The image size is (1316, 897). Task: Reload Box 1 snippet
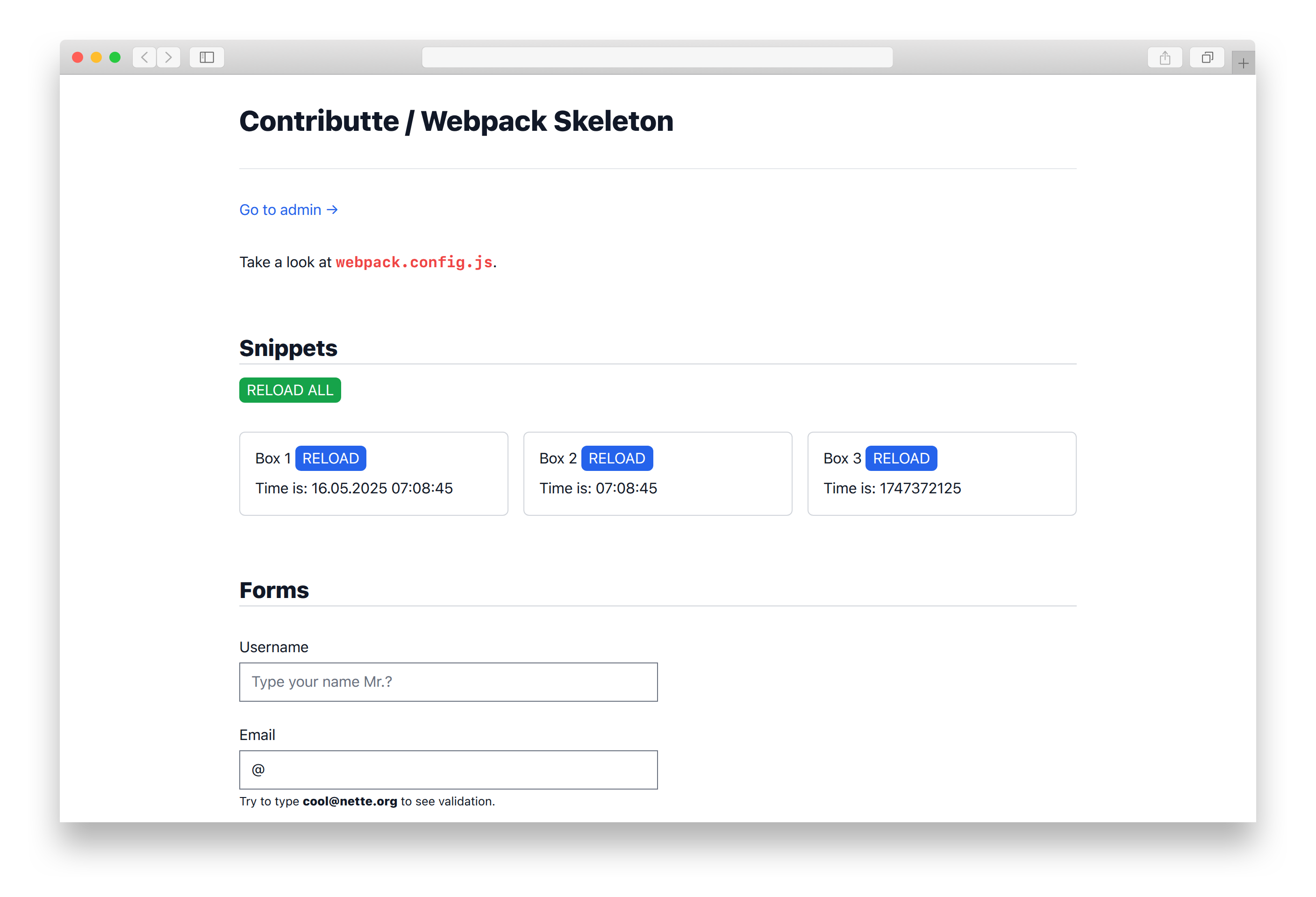coord(330,458)
